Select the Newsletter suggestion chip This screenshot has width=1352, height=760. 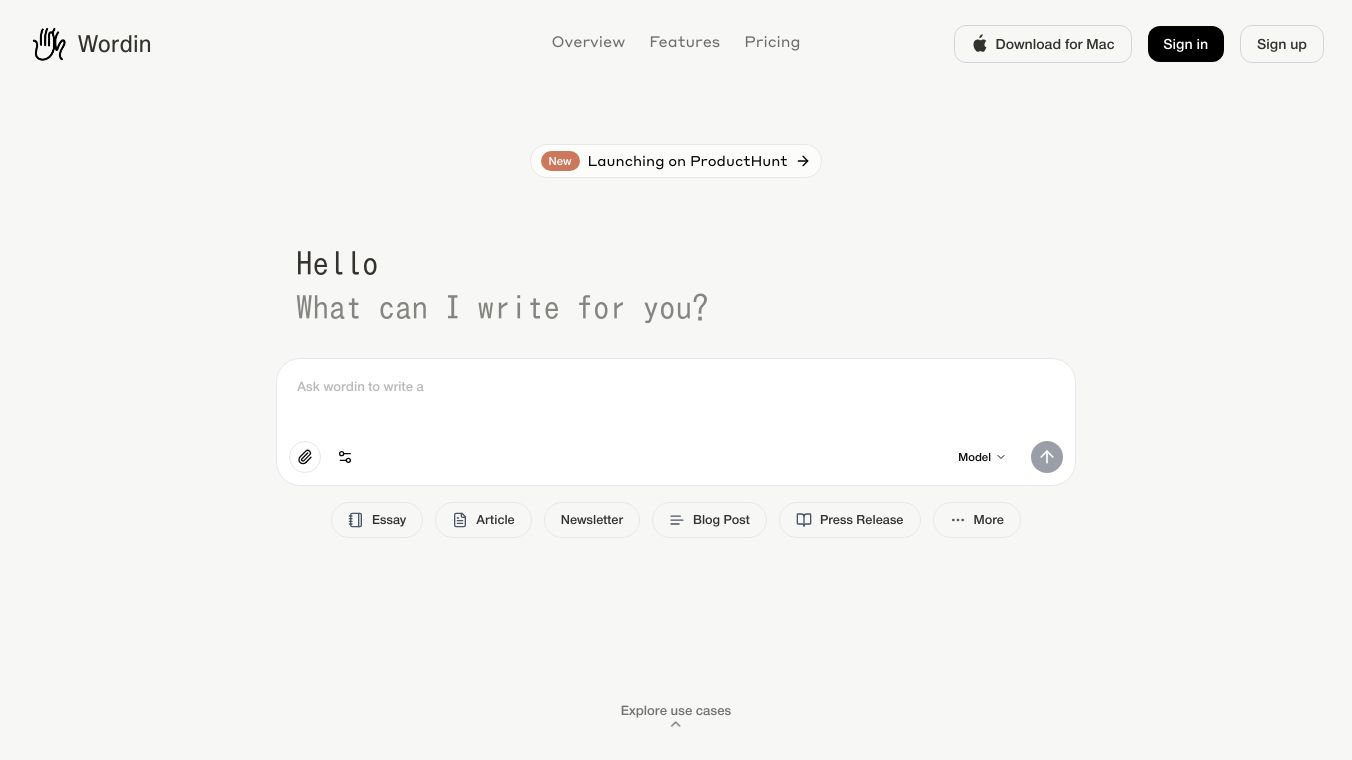(x=591, y=520)
